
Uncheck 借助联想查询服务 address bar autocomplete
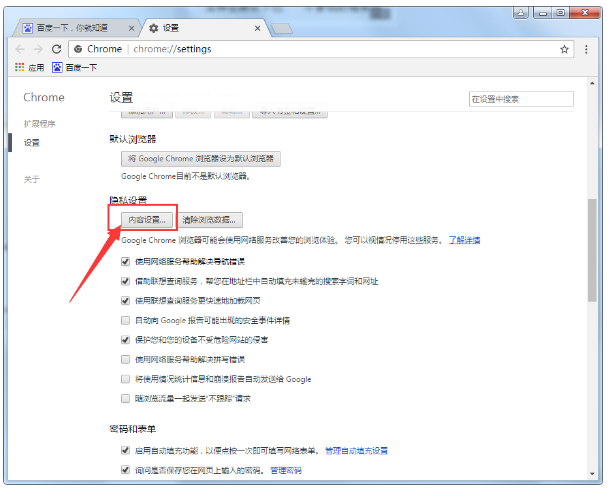tap(125, 281)
